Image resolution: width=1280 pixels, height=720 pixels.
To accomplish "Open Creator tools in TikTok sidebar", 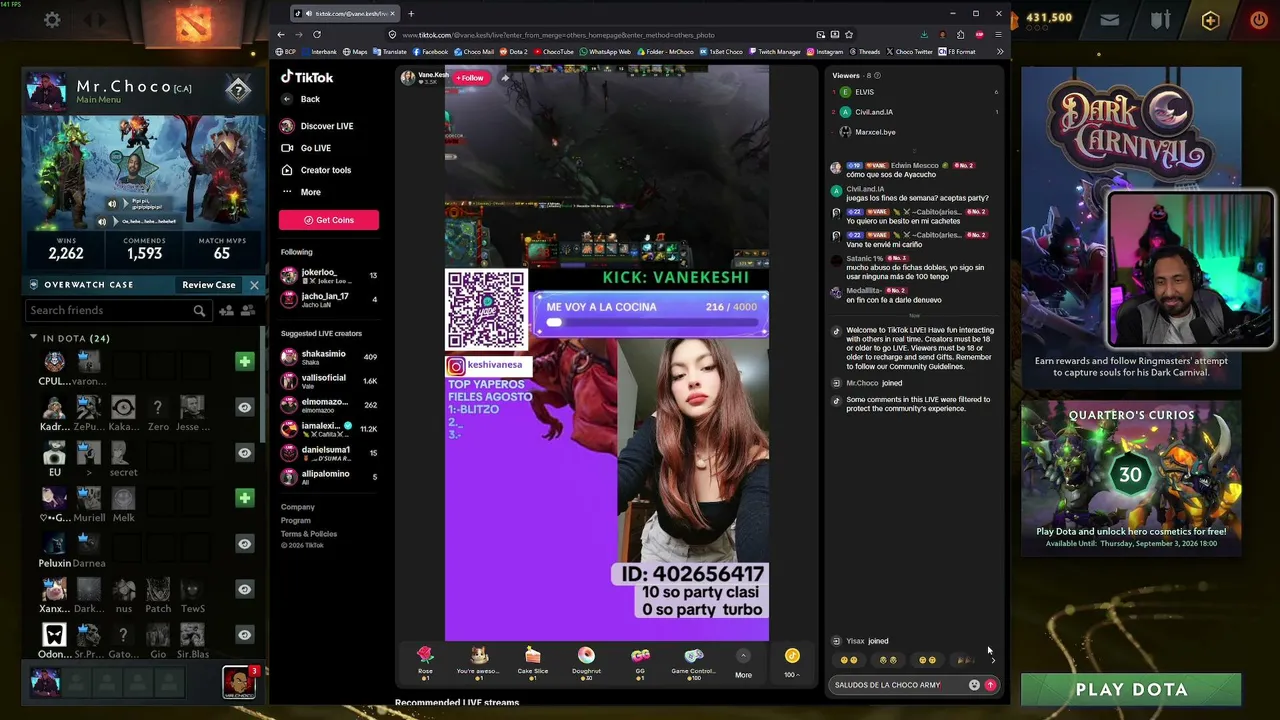I will tap(326, 170).
